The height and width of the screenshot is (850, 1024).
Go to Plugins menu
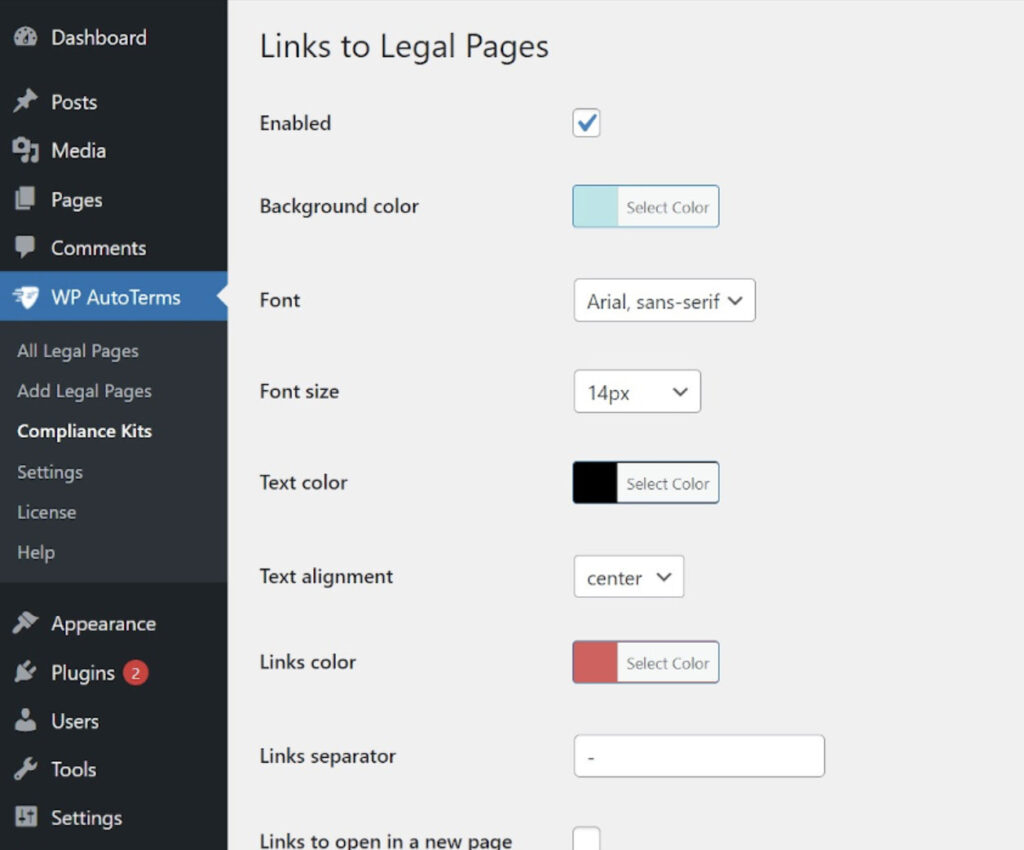pyautogui.click(x=83, y=672)
